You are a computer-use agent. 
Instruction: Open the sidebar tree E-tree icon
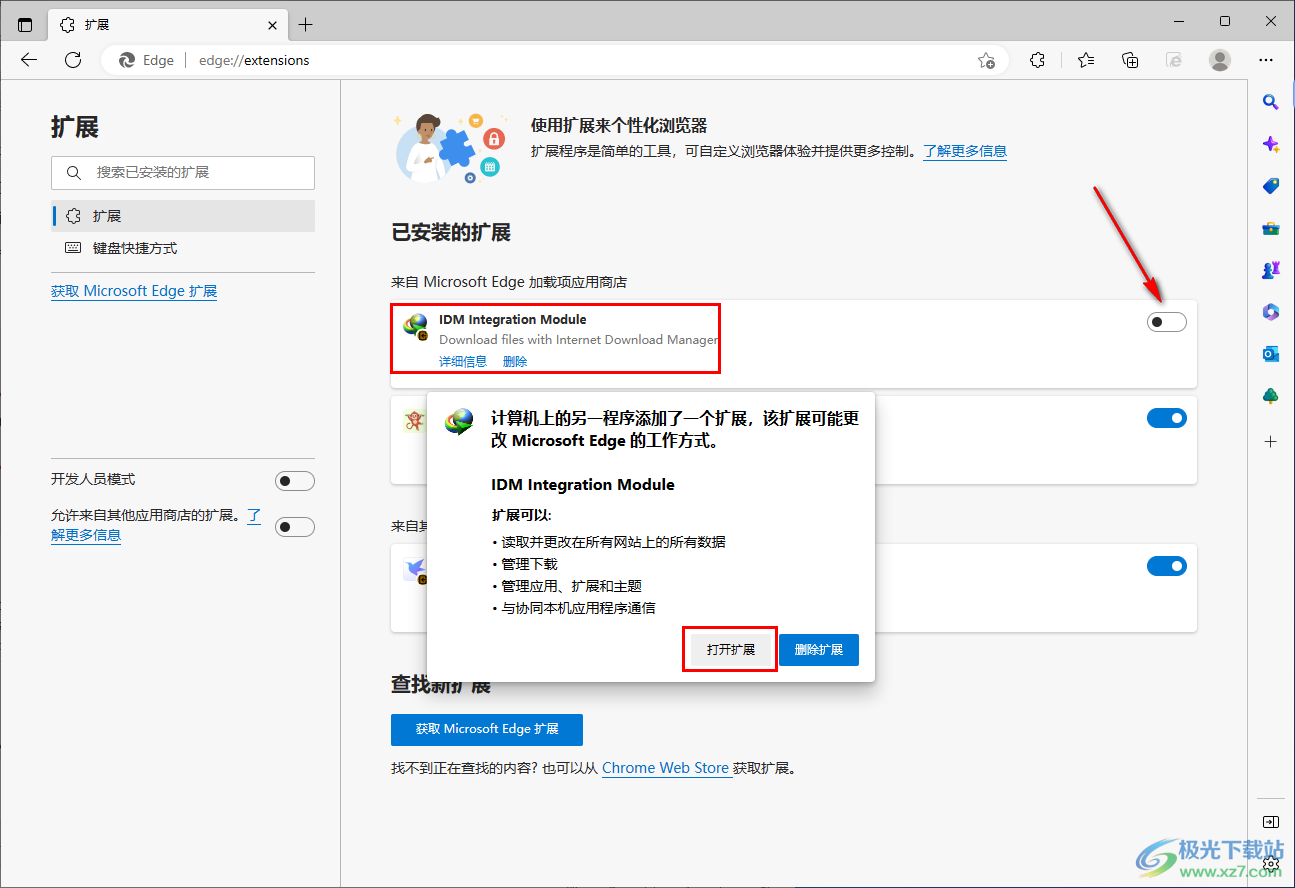click(x=1271, y=396)
